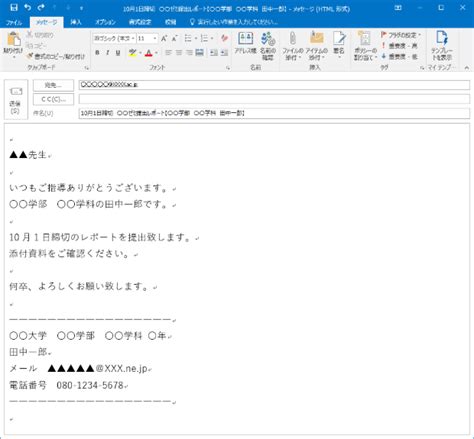Click the Save icon in quick access toolbar
Screen dimensions: 474x439
(14, 7)
